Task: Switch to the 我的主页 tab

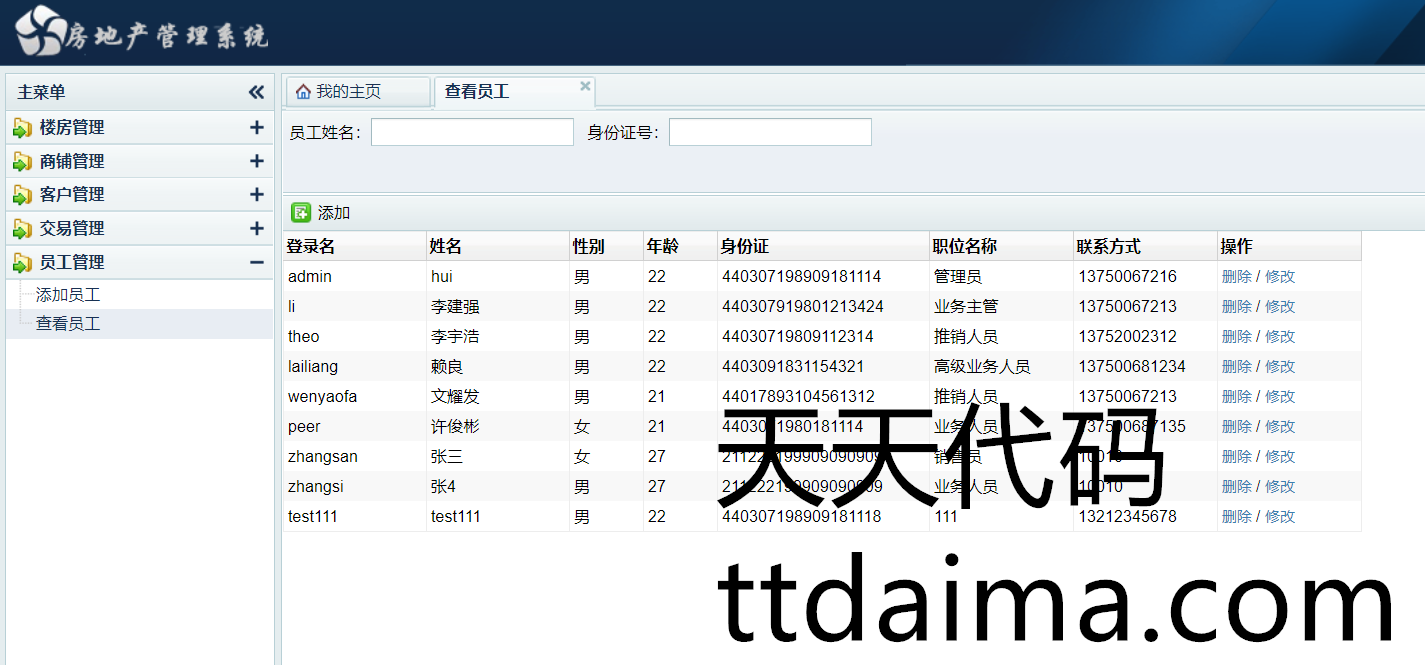Action: tap(348, 92)
